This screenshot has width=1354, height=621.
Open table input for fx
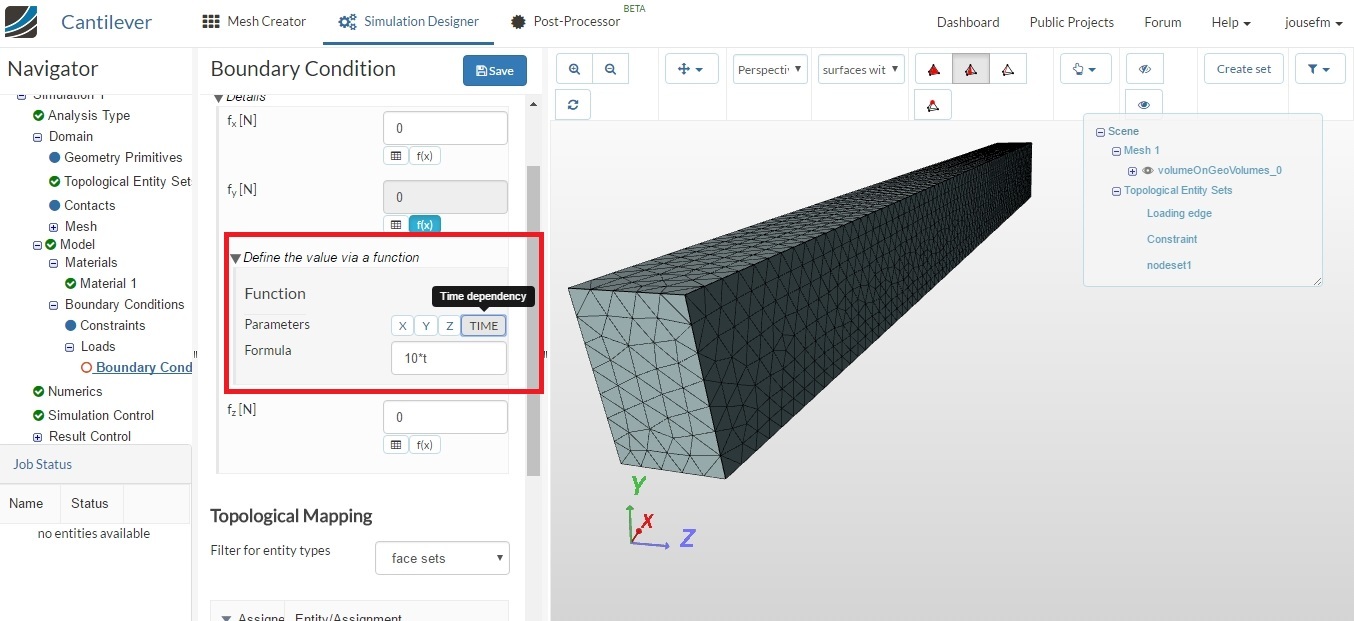pyautogui.click(x=396, y=156)
